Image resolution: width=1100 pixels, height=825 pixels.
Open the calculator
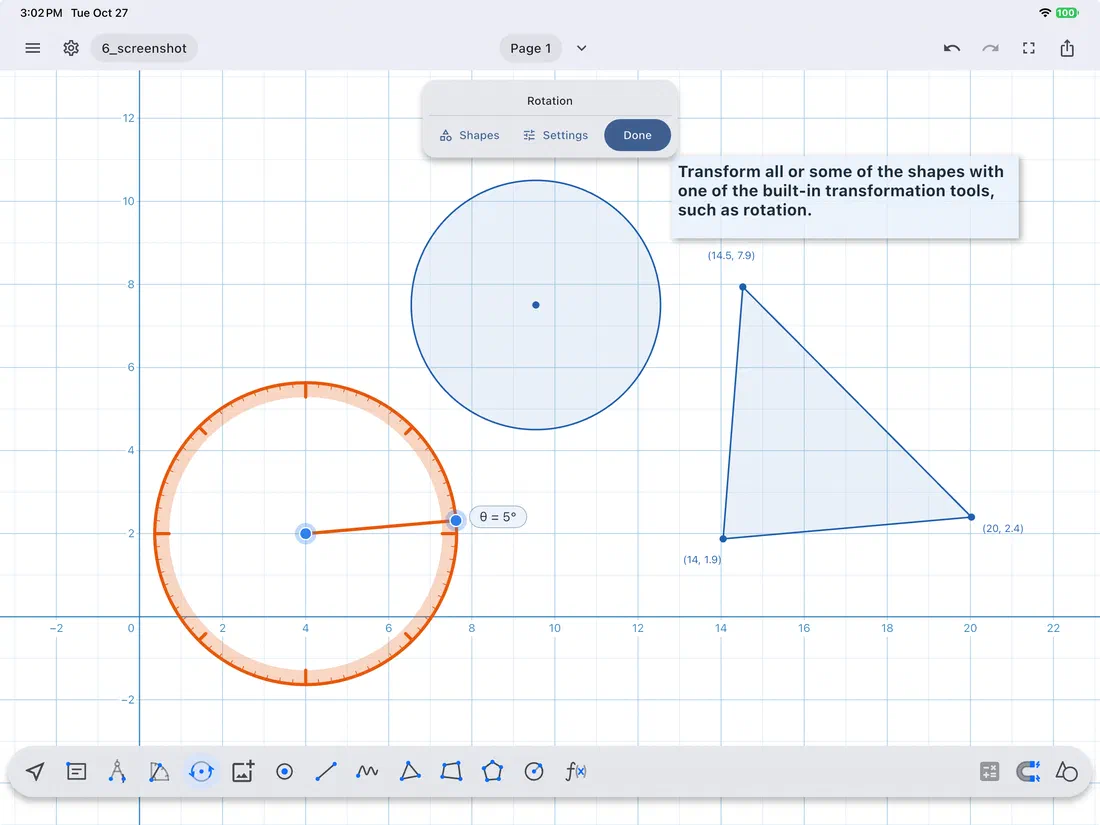[989, 772]
